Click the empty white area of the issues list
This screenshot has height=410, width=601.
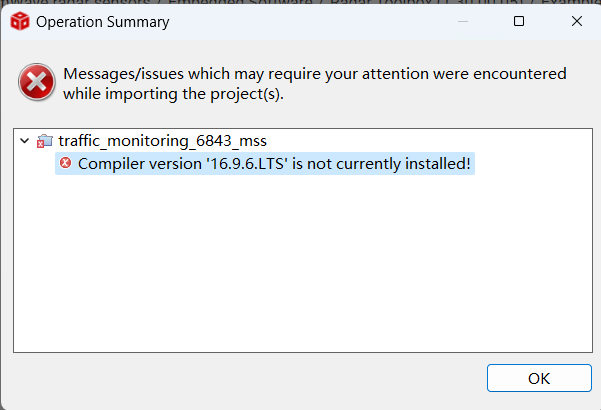coord(303,264)
